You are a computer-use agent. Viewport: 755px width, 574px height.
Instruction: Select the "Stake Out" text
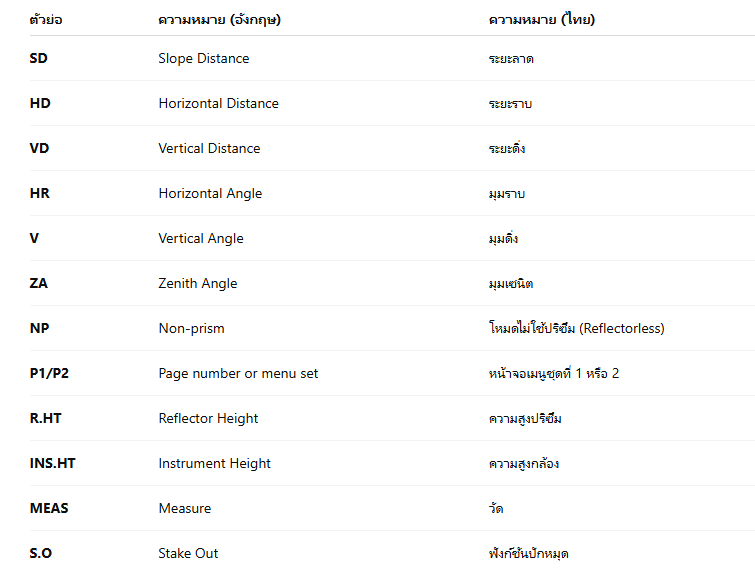tap(188, 553)
